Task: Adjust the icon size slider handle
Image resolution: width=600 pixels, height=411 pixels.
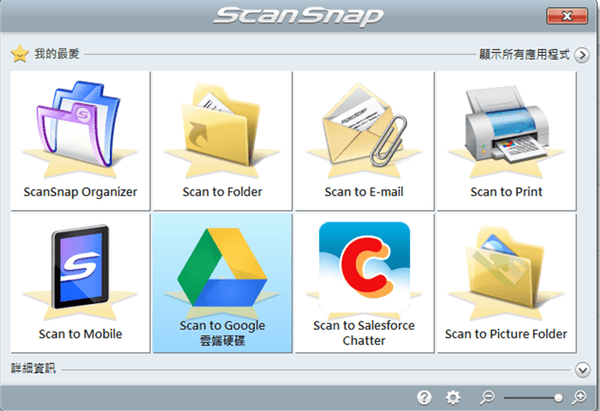Action: click(558, 398)
